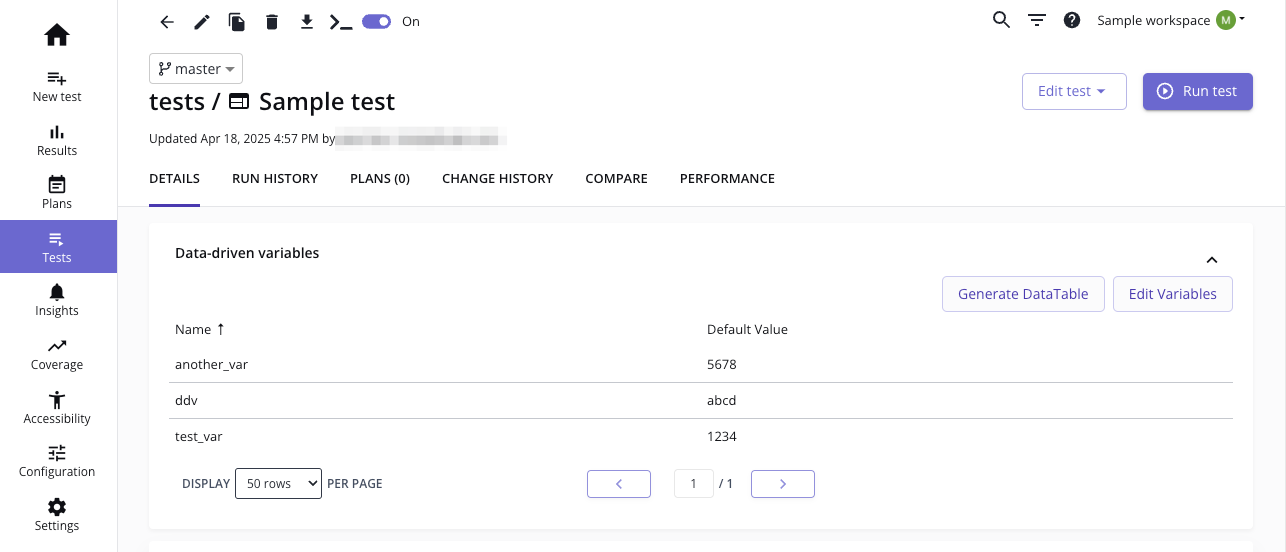The width and height of the screenshot is (1286, 552).
Task: Toggle the test On/Off switch
Action: [x=377, y=21]
